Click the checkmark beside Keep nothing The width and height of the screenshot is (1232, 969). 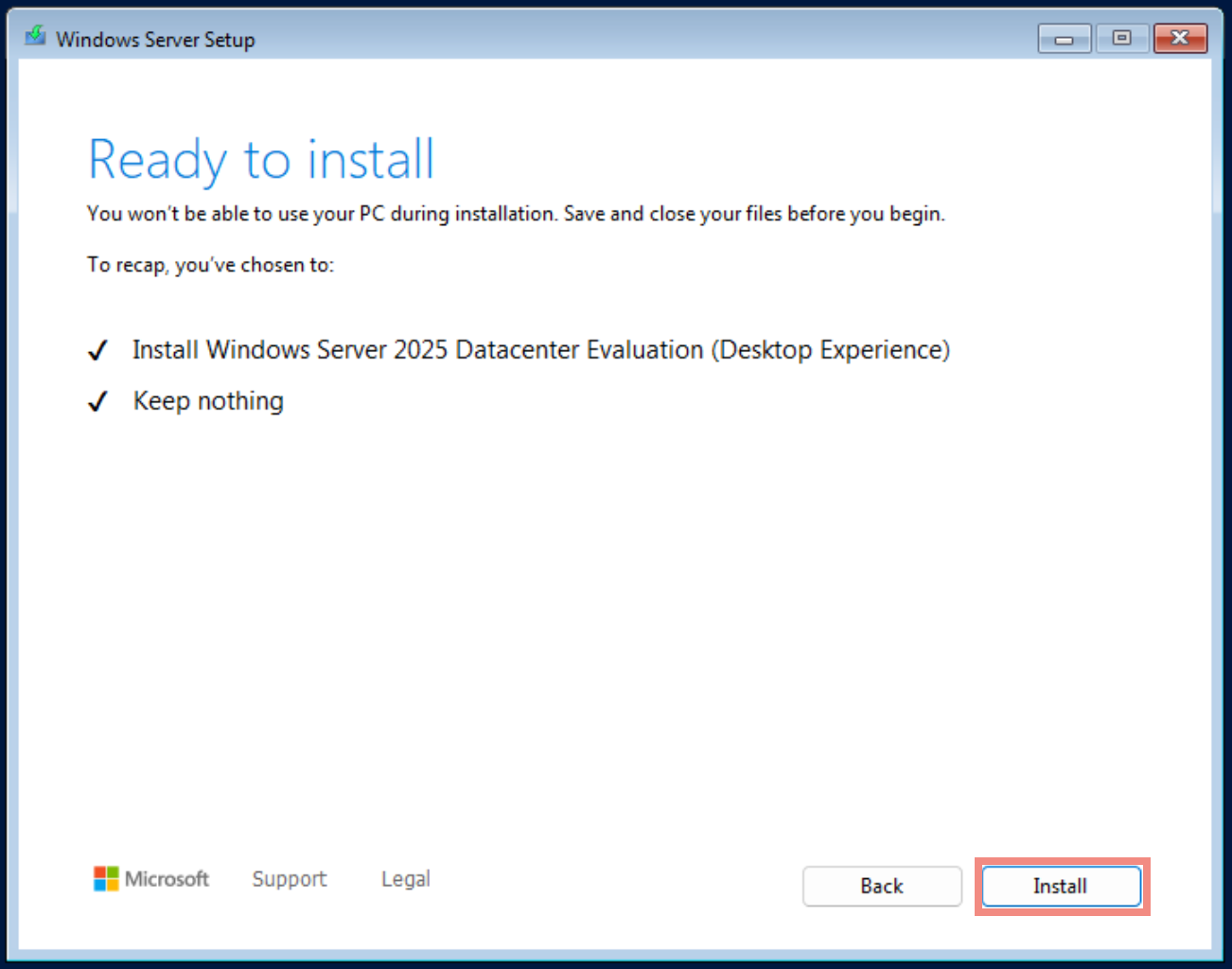click(97, 400)
